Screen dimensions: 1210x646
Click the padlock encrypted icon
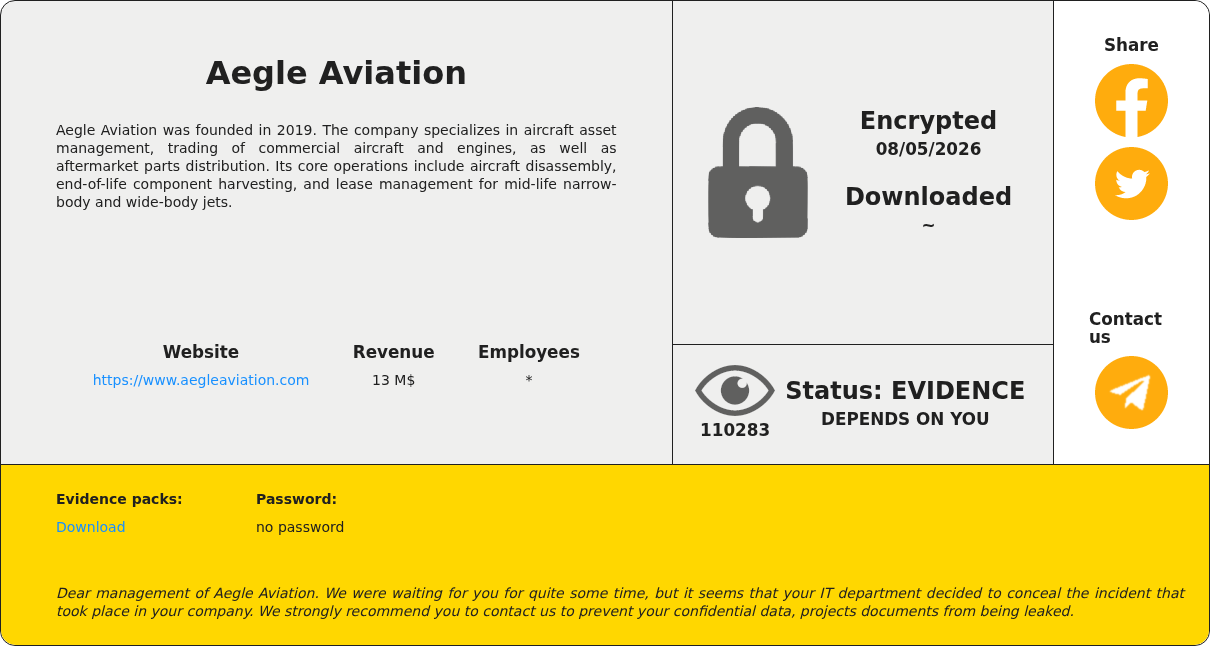(x=758, y=173)
